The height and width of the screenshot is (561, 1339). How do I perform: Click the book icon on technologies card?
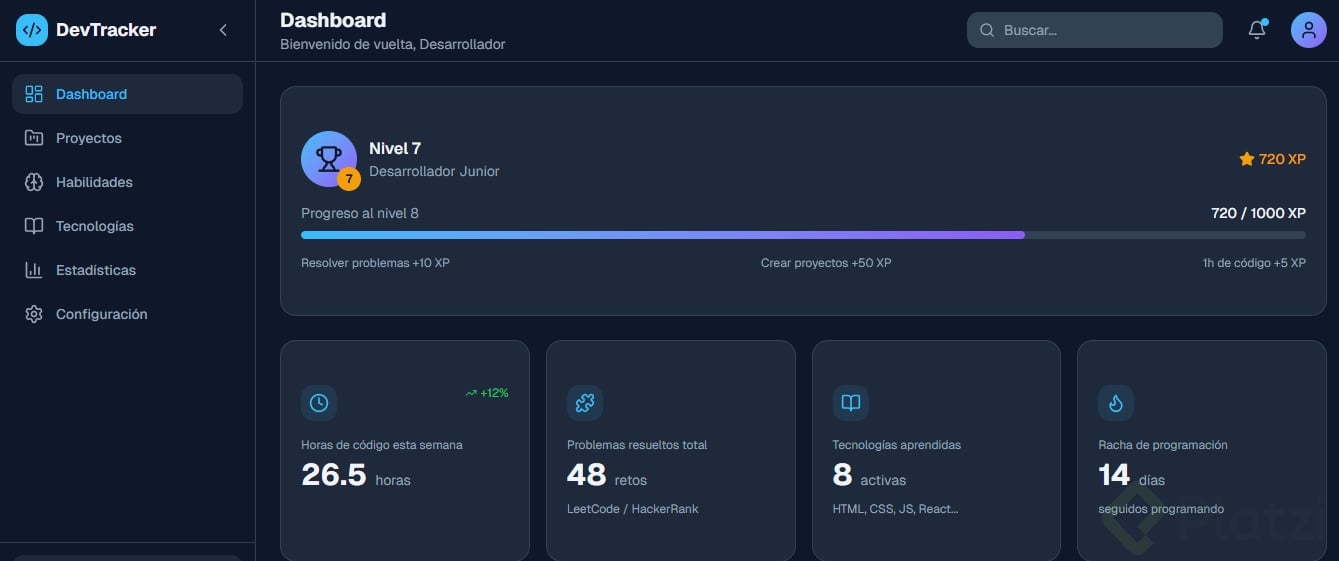(x=851, y=403)
